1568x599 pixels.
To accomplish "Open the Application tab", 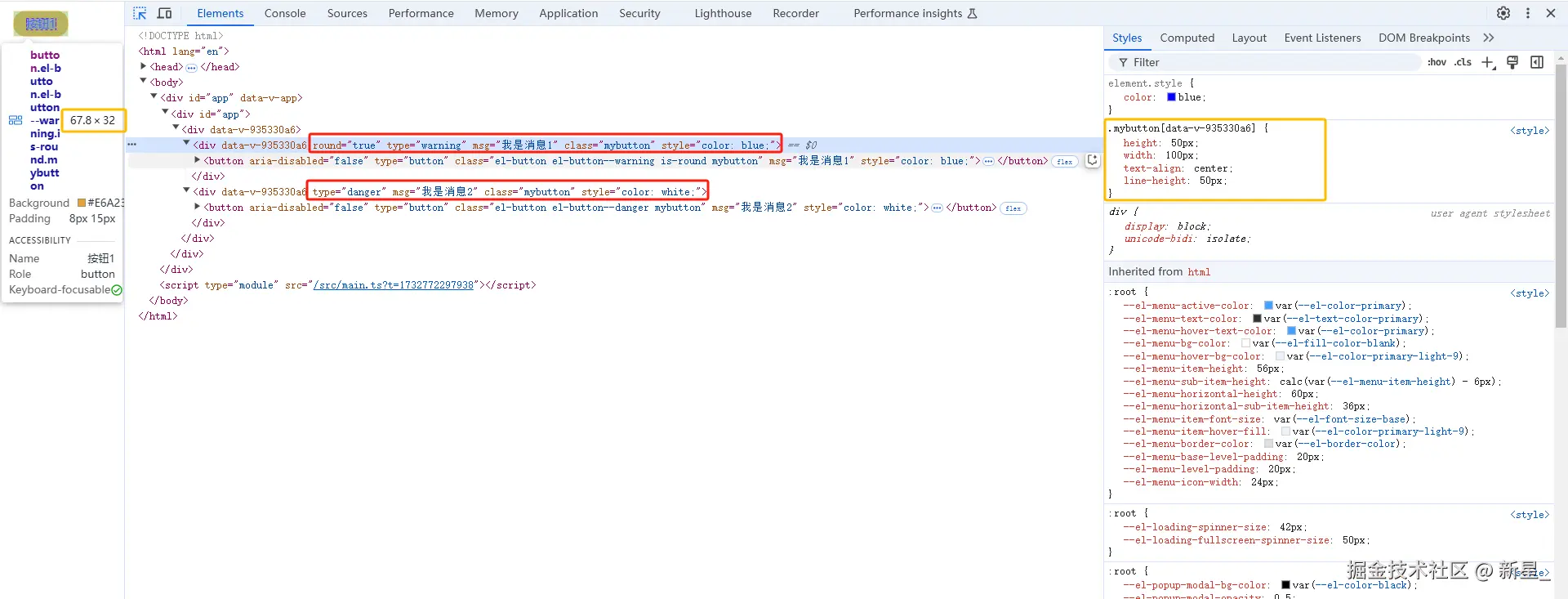I will point(568,13).
